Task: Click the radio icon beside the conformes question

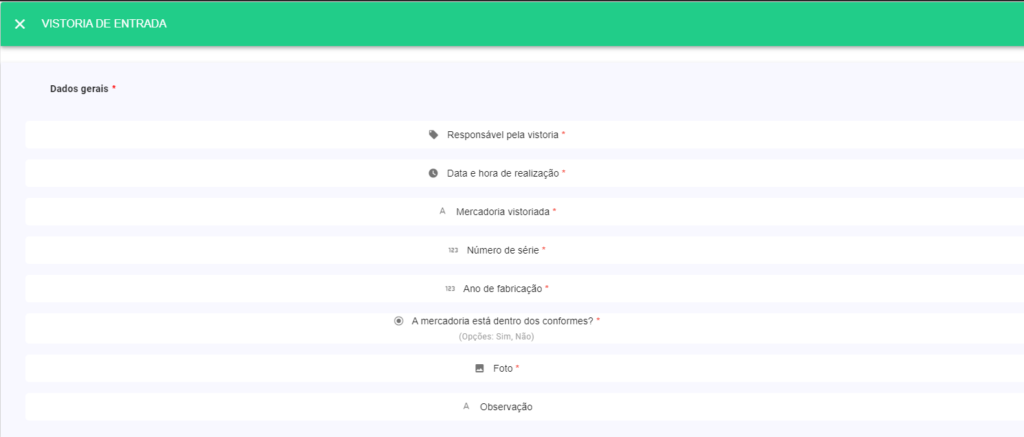Action: point(398,321)
